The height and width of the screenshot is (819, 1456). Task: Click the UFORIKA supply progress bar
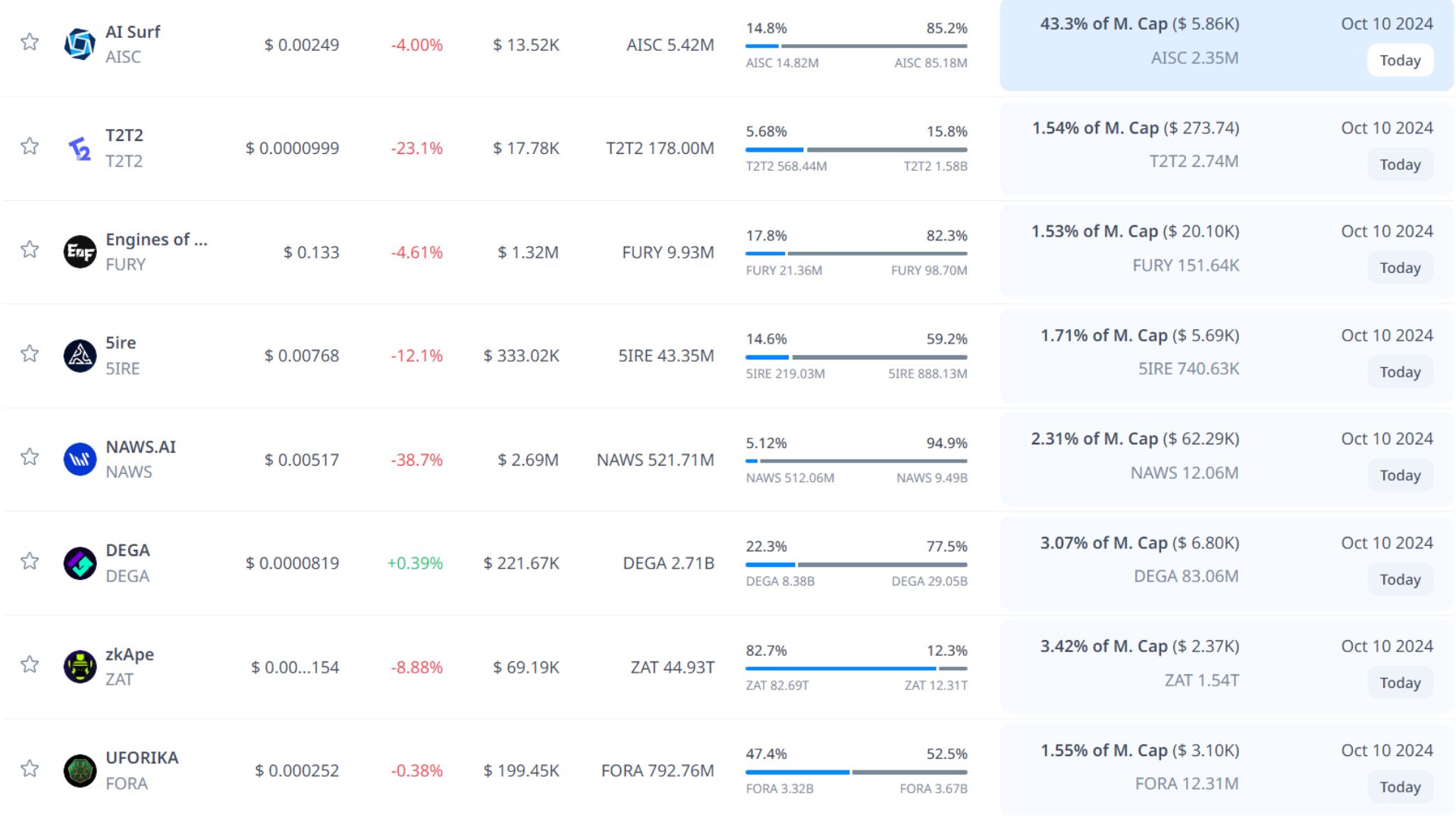[x=856, y=772]
